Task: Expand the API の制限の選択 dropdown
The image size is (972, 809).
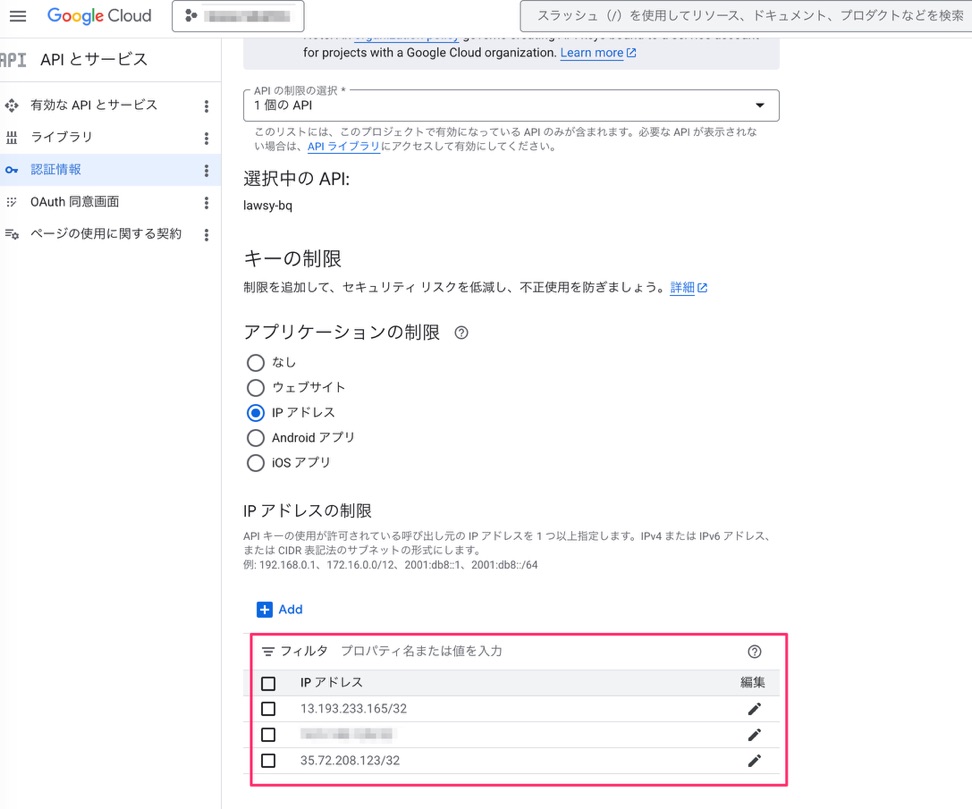Action: [511, 105]
